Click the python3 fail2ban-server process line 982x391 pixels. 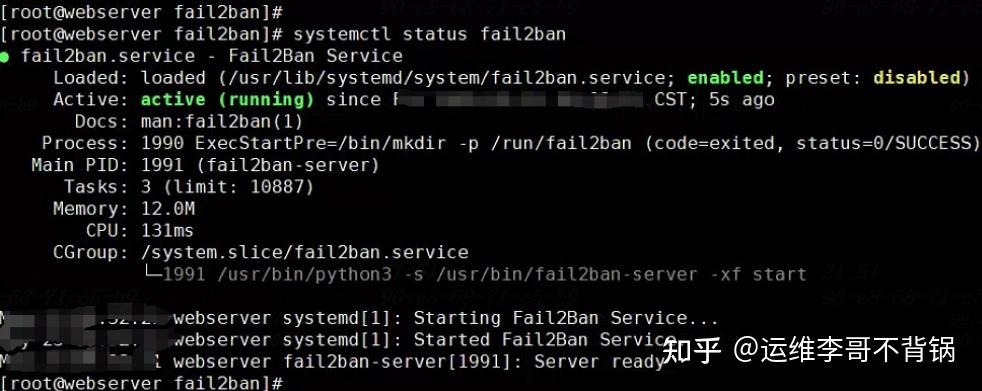pos(484,274)
